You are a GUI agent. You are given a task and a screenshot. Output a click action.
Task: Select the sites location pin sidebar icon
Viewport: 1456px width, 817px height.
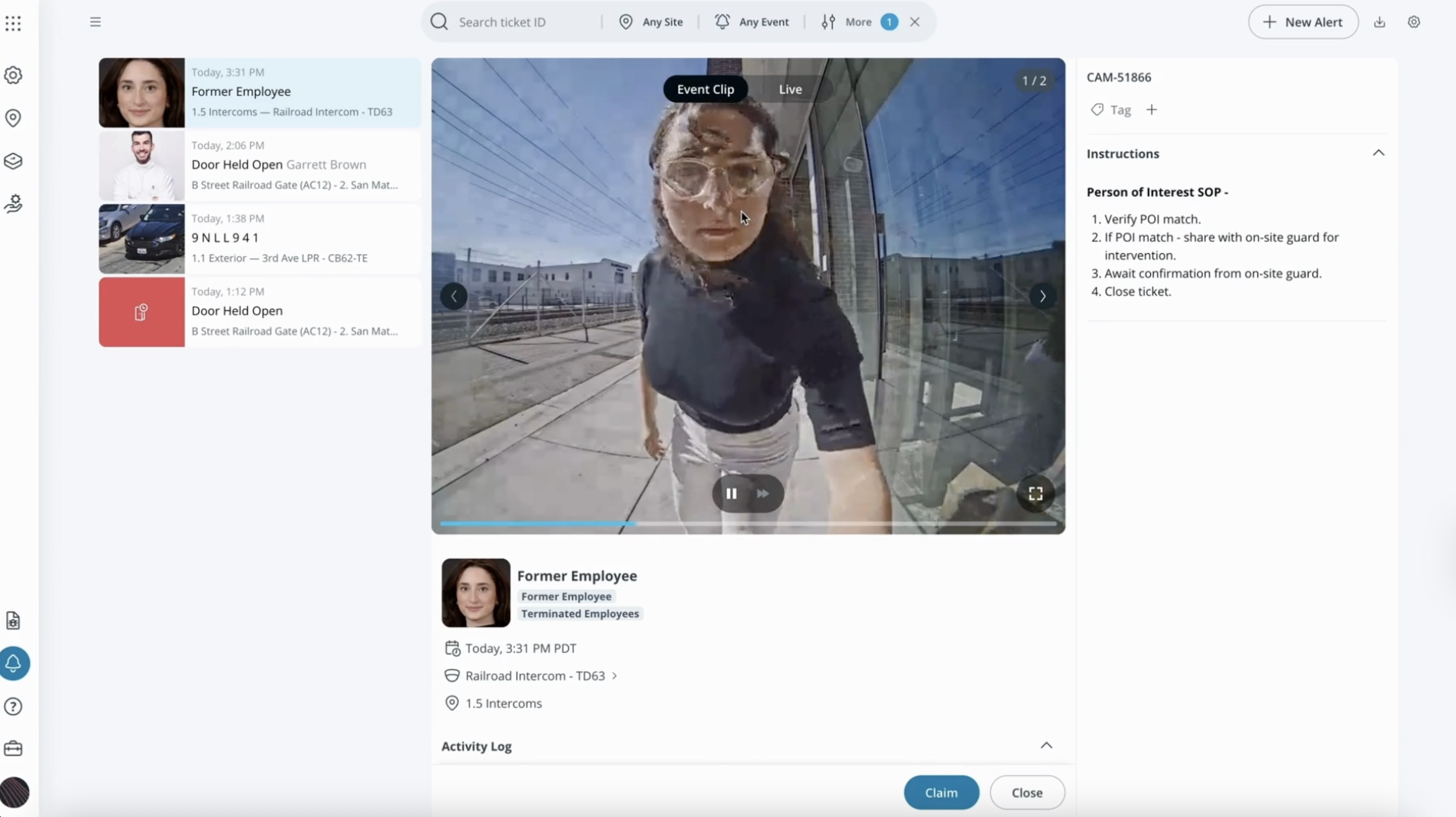point(13,118)
